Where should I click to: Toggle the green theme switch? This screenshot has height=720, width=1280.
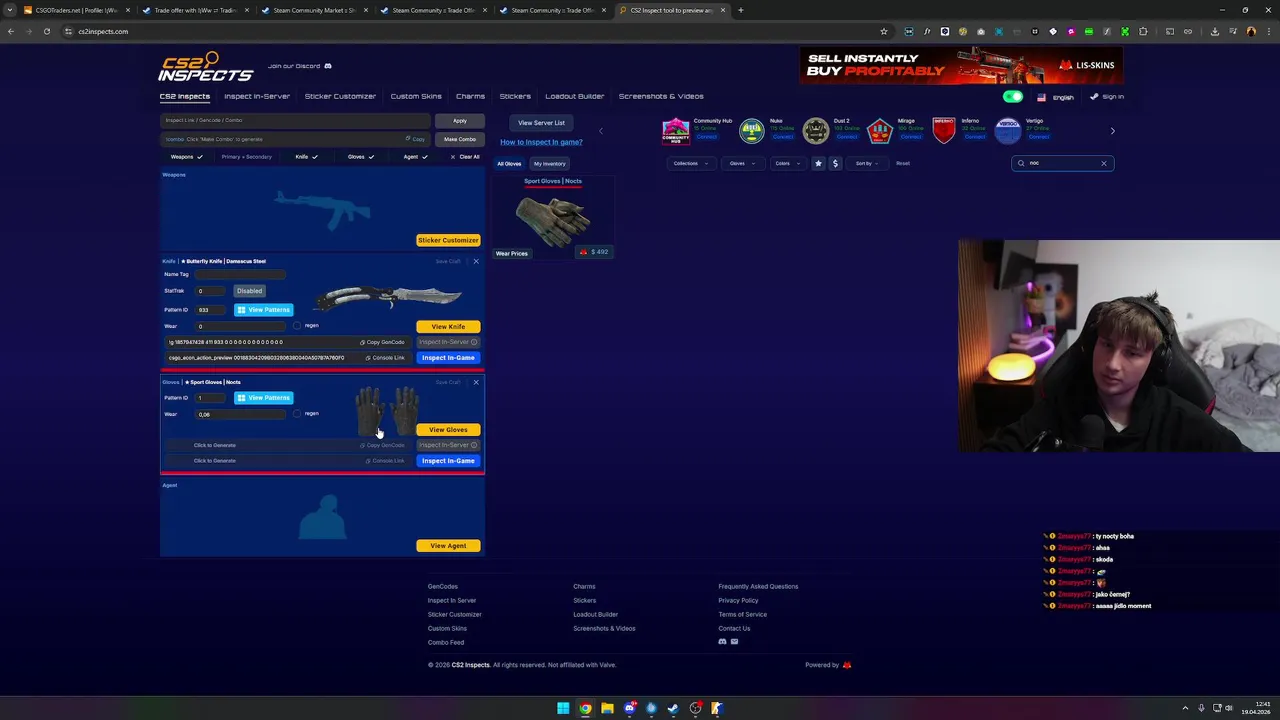point(1013,97)
